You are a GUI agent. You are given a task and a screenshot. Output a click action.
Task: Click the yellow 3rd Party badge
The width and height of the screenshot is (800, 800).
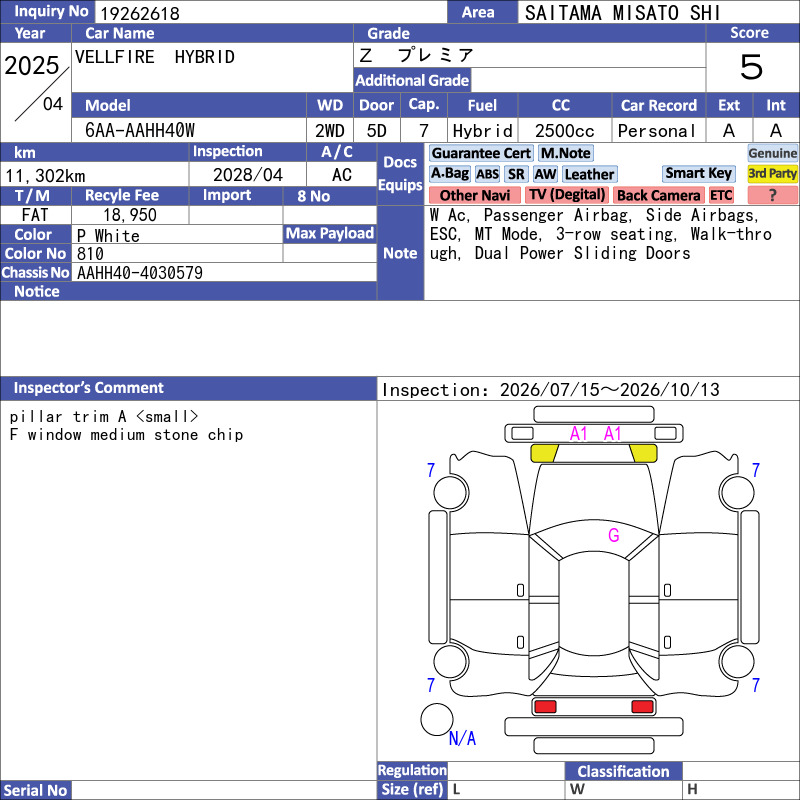[x=772, y=173]
